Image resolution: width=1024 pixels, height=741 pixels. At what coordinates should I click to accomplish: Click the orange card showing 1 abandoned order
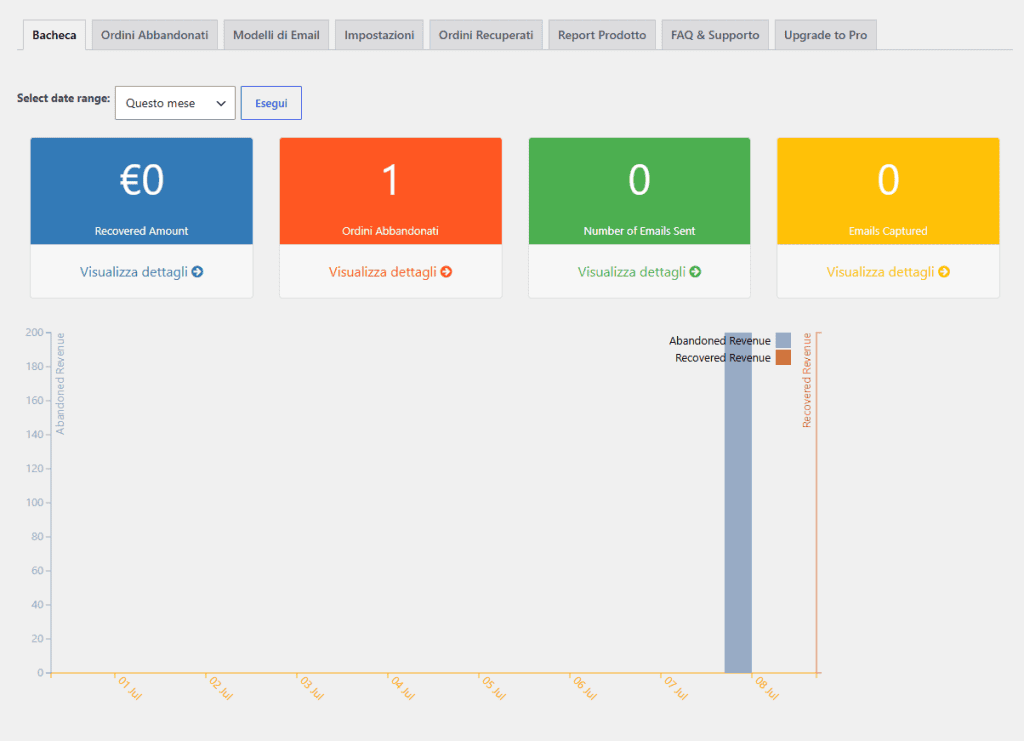pos(391,191)
